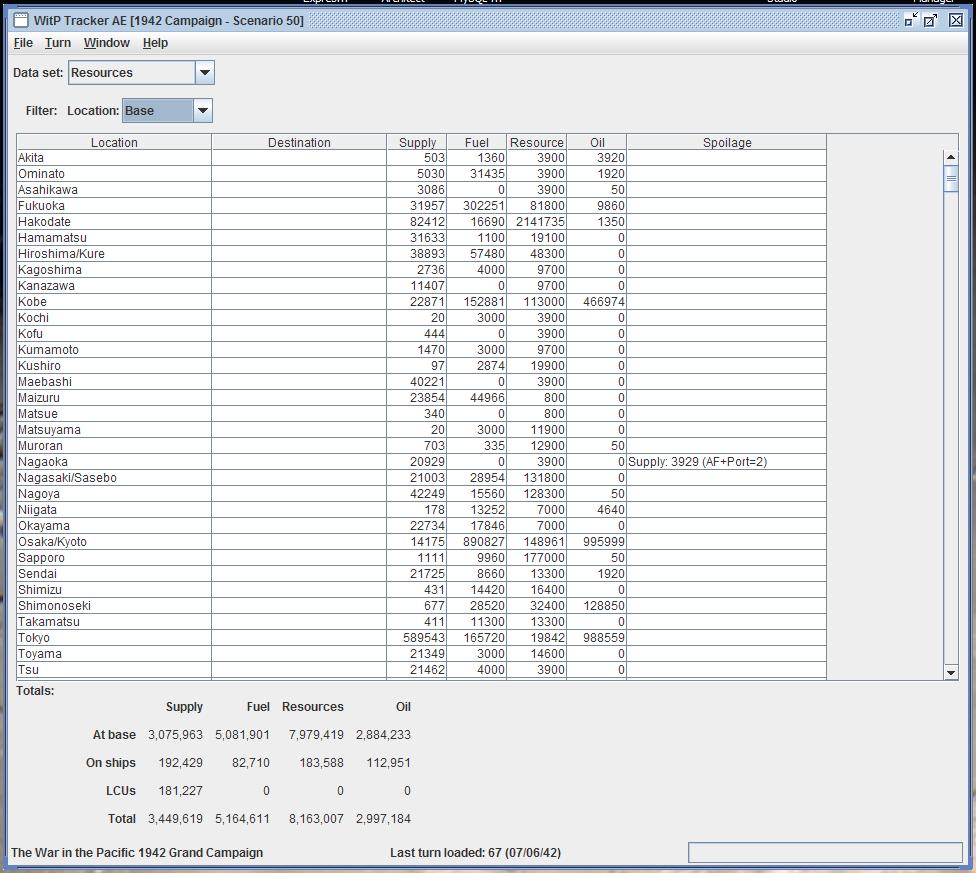This screenshot has height=873, width=976.
Task: Expand the Data set dropdown arrow
Action: pyautogui.click(x=205, y=73)
